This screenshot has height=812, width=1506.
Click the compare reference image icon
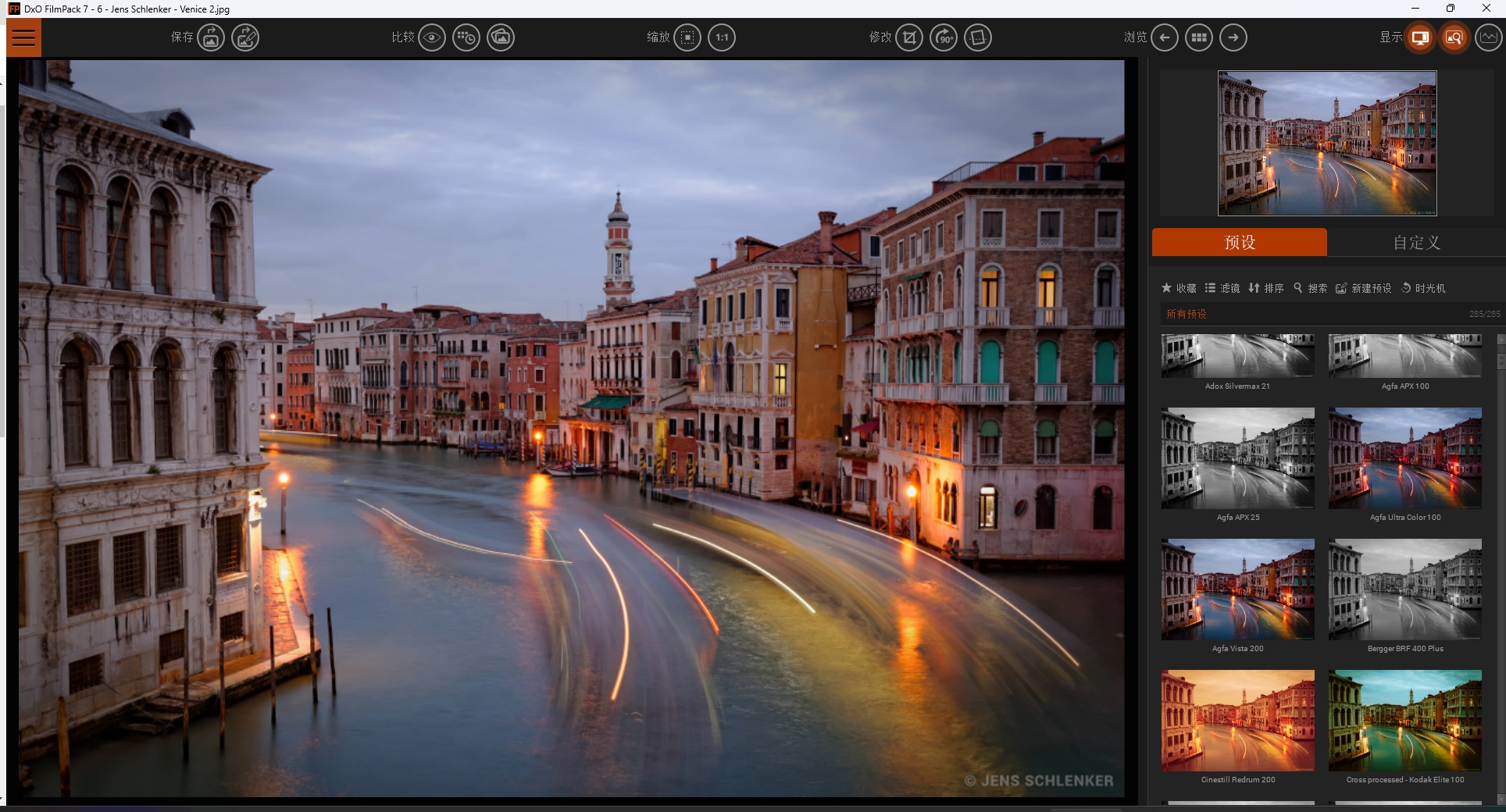point(501,37)
